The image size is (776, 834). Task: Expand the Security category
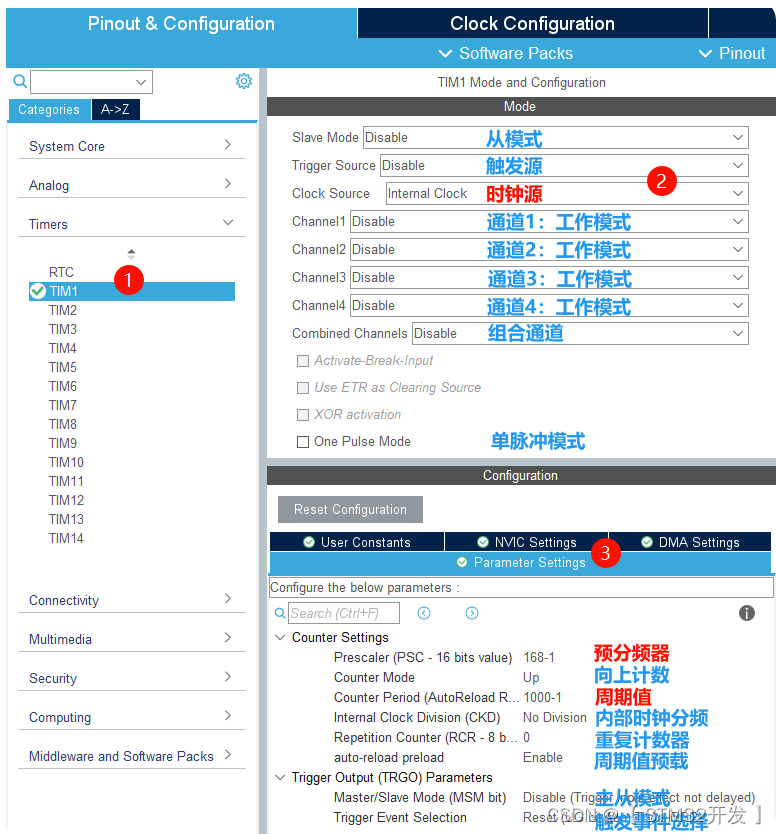(131, 678)
